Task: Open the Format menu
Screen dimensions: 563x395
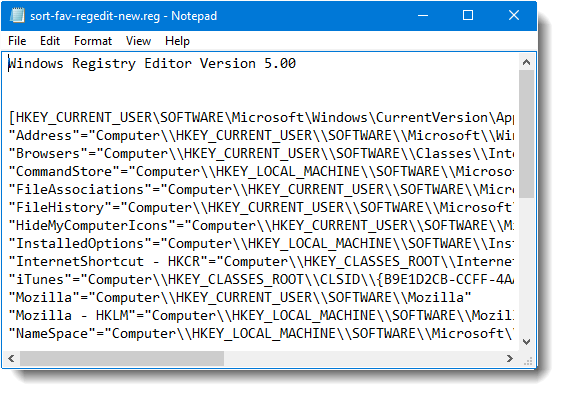Action: click(x=93, y=41)
